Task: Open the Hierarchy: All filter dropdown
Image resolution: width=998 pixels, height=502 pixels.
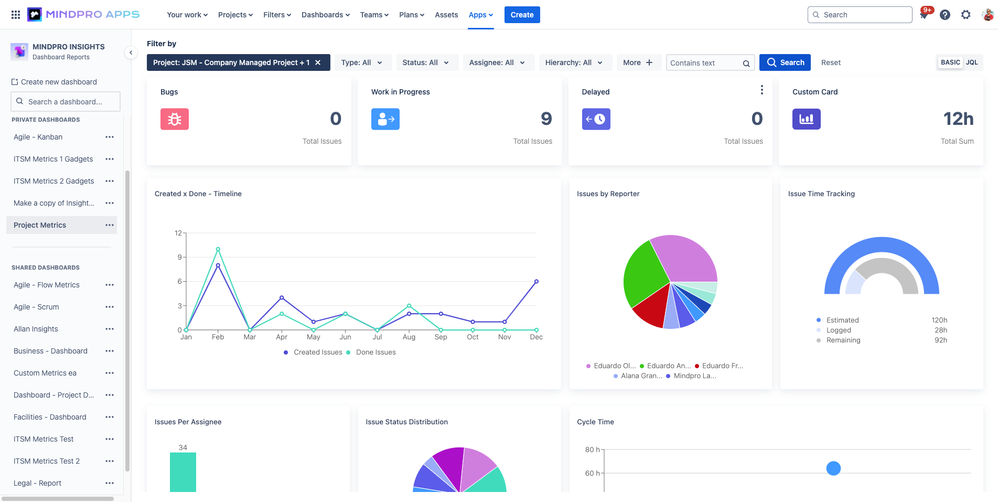Action: (x=575, y=62)
